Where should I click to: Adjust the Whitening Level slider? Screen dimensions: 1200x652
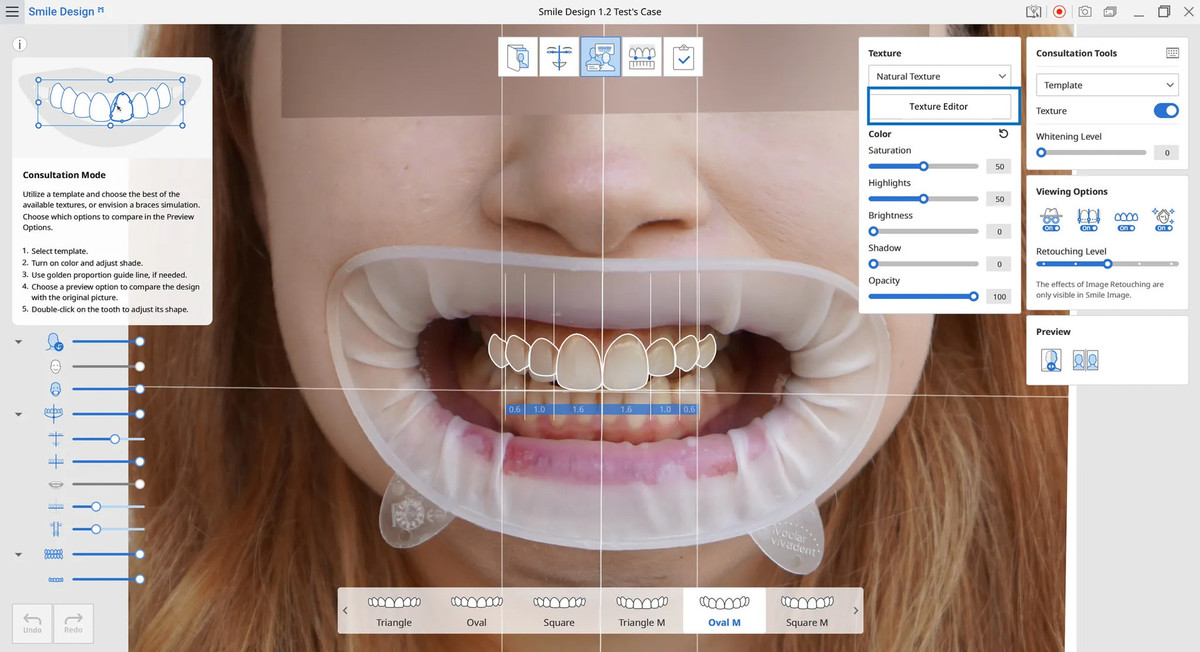coord(1091,152)
